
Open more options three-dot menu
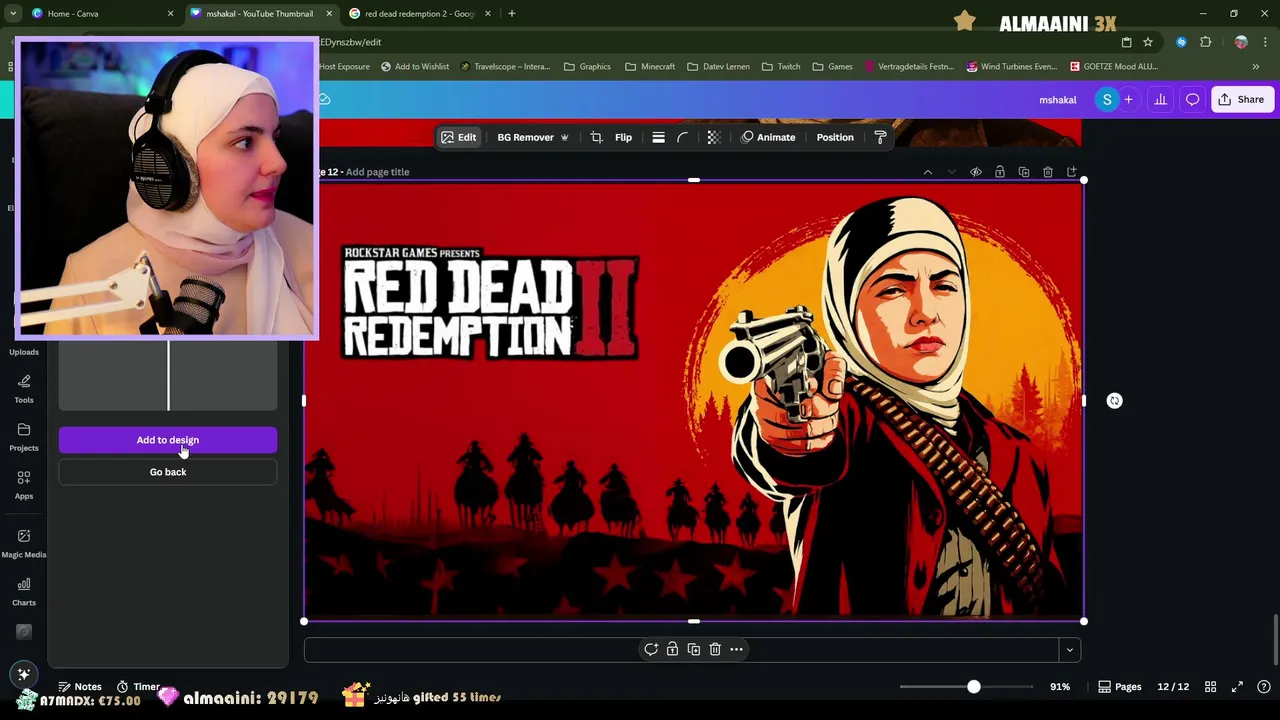736,650
